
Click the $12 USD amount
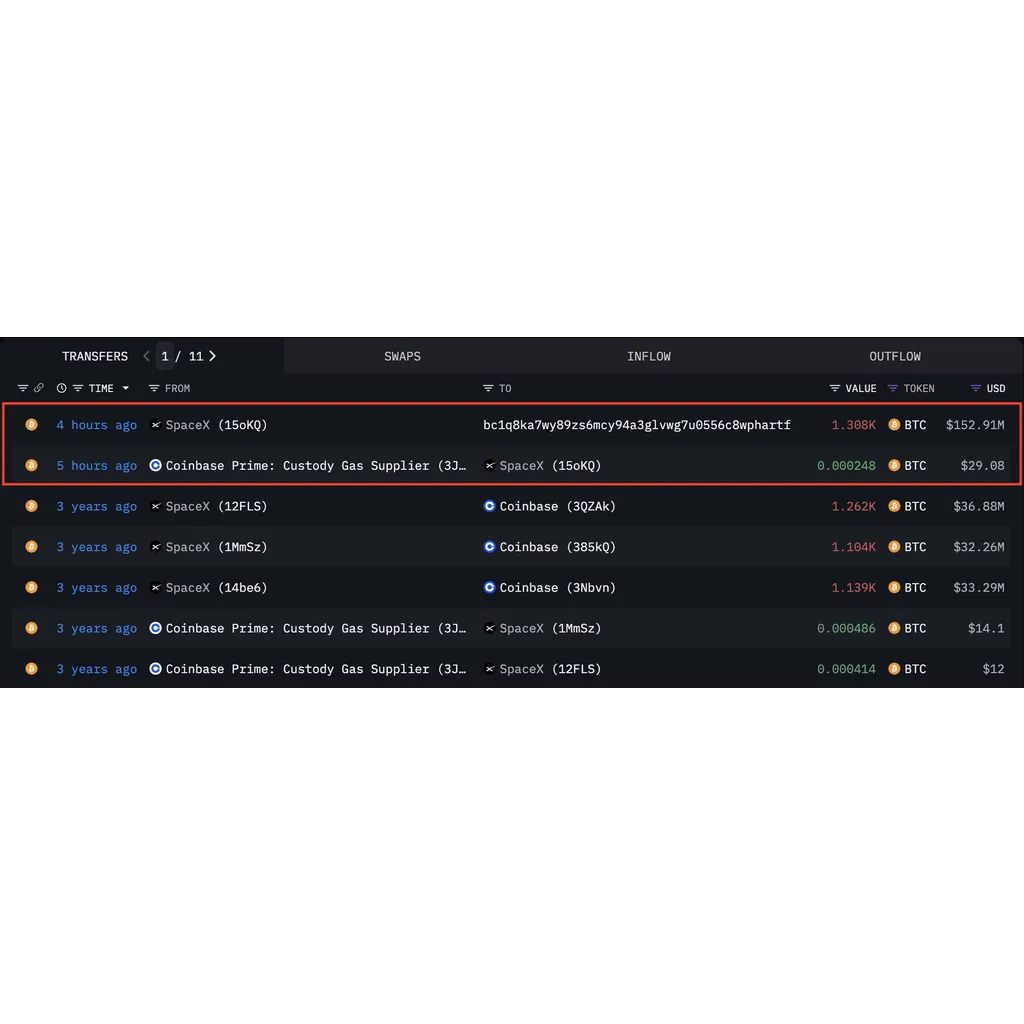[x=993, y=669]
